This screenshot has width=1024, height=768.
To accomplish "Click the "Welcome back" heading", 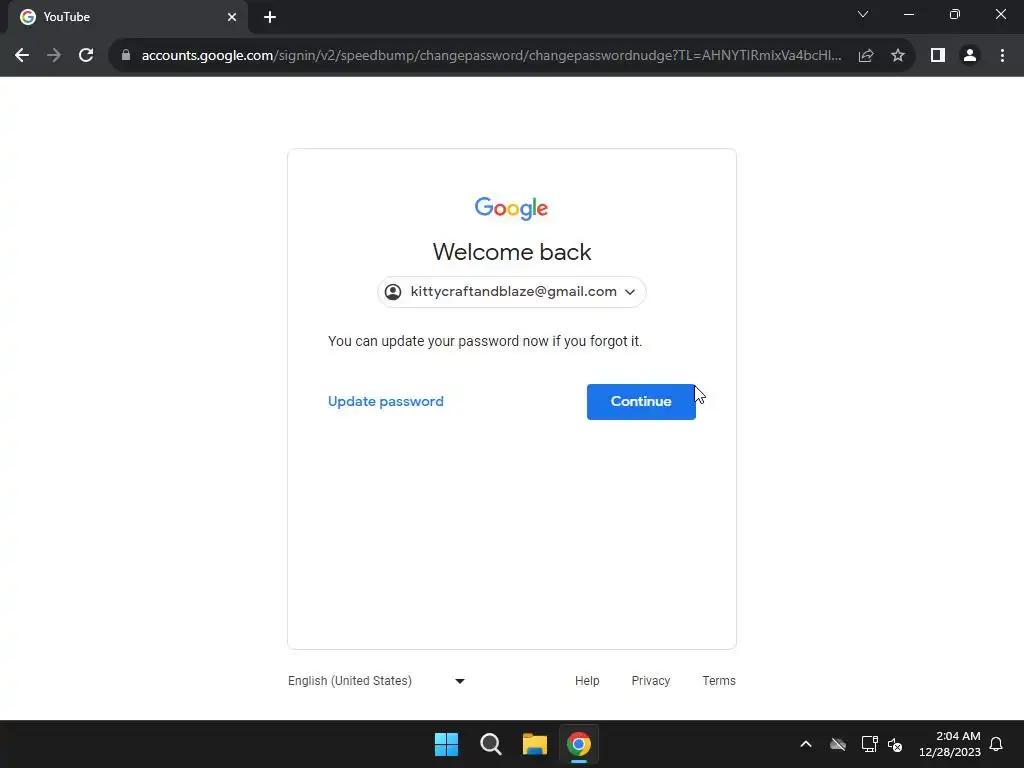I will point(512,252).
